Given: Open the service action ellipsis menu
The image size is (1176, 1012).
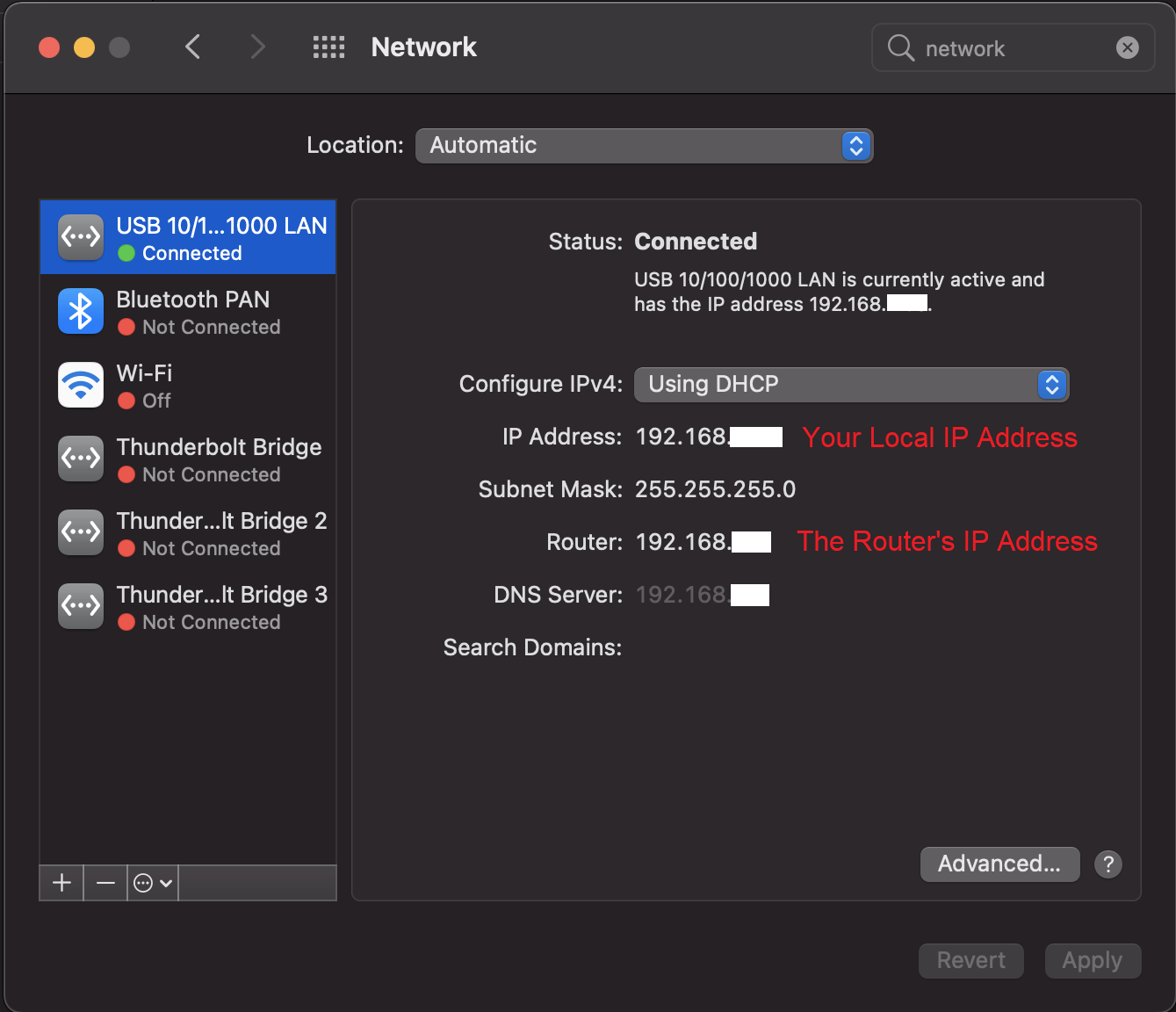Looking at the screenshot, I should click(x=153, y=883).
